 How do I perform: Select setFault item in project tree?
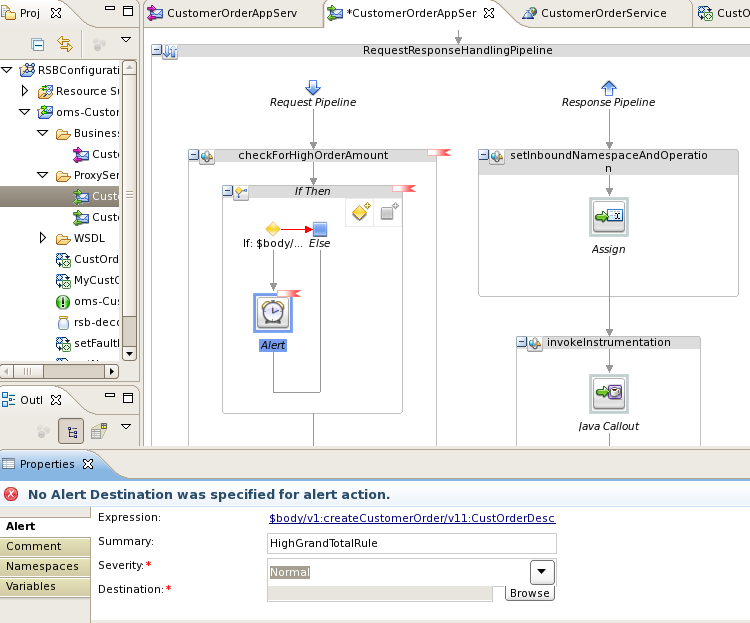point(88,343)
